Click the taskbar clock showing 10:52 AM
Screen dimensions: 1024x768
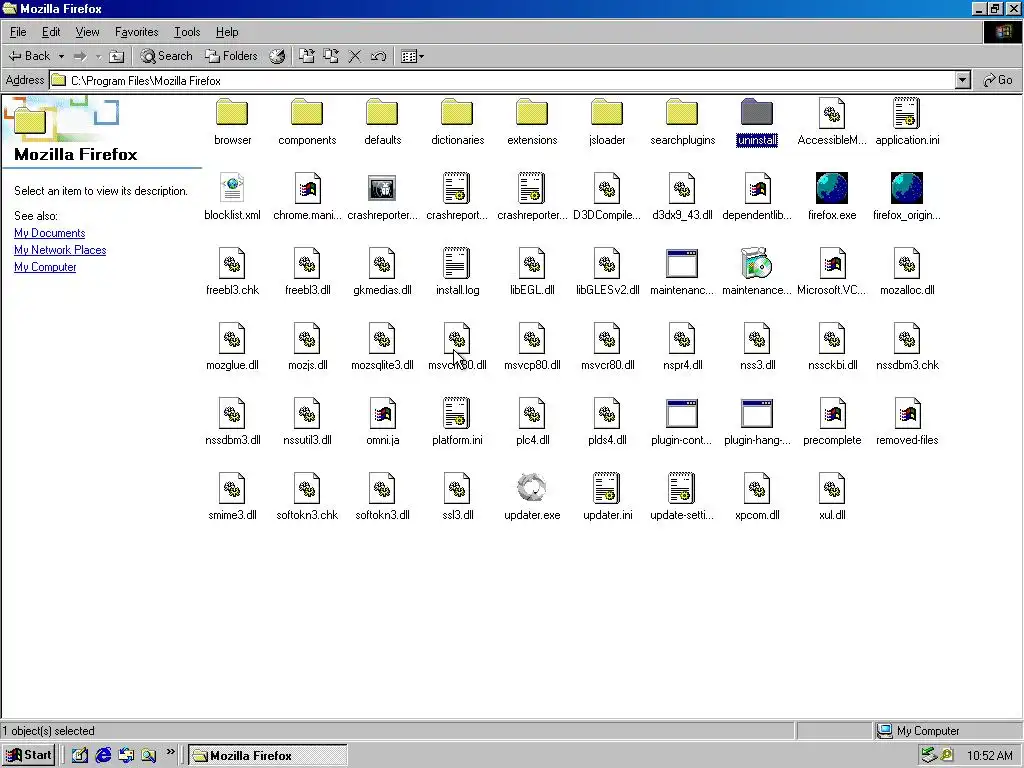click(989, 756)
